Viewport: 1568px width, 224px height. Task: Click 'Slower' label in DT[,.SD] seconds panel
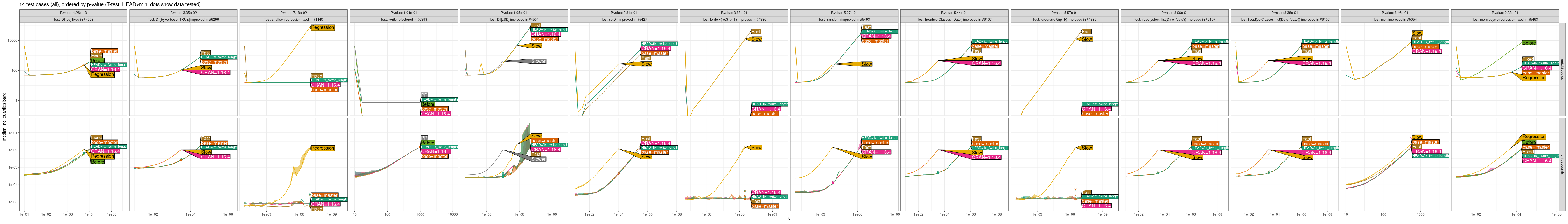point(539,159)
